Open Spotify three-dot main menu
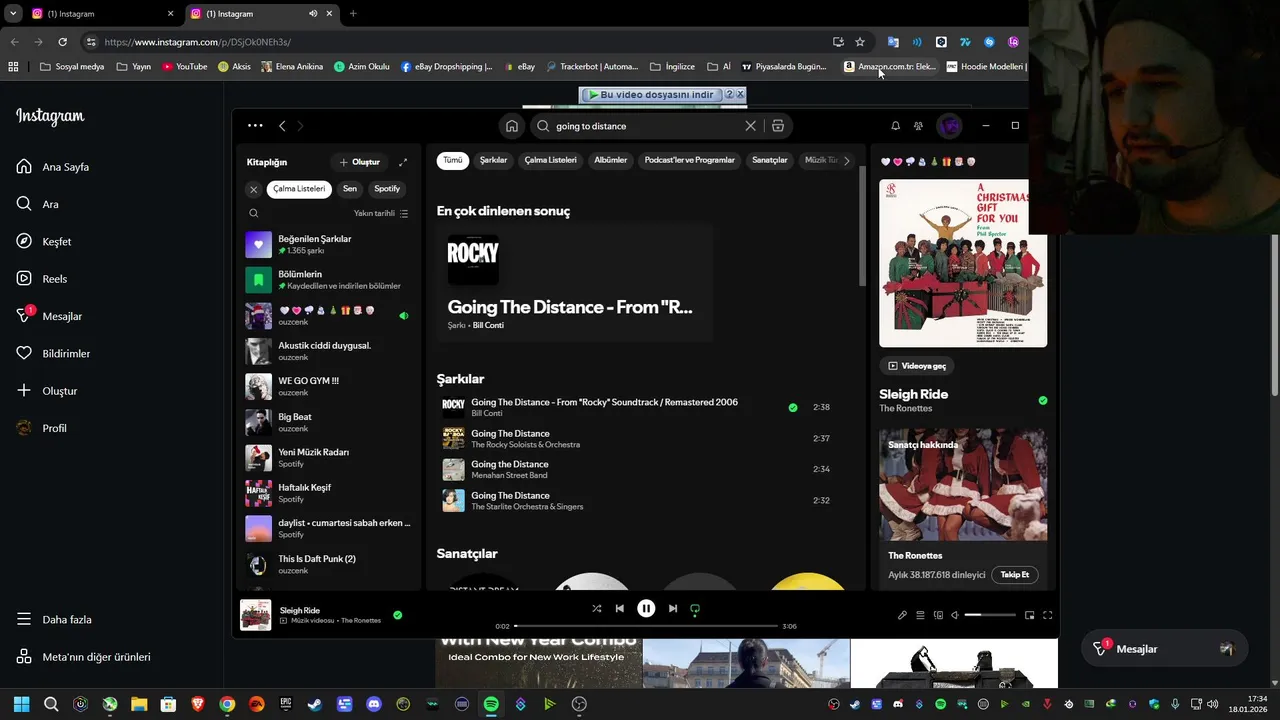Image resolution: width=1280 pixels, height=720 pixels. click(x=255, y=126)
